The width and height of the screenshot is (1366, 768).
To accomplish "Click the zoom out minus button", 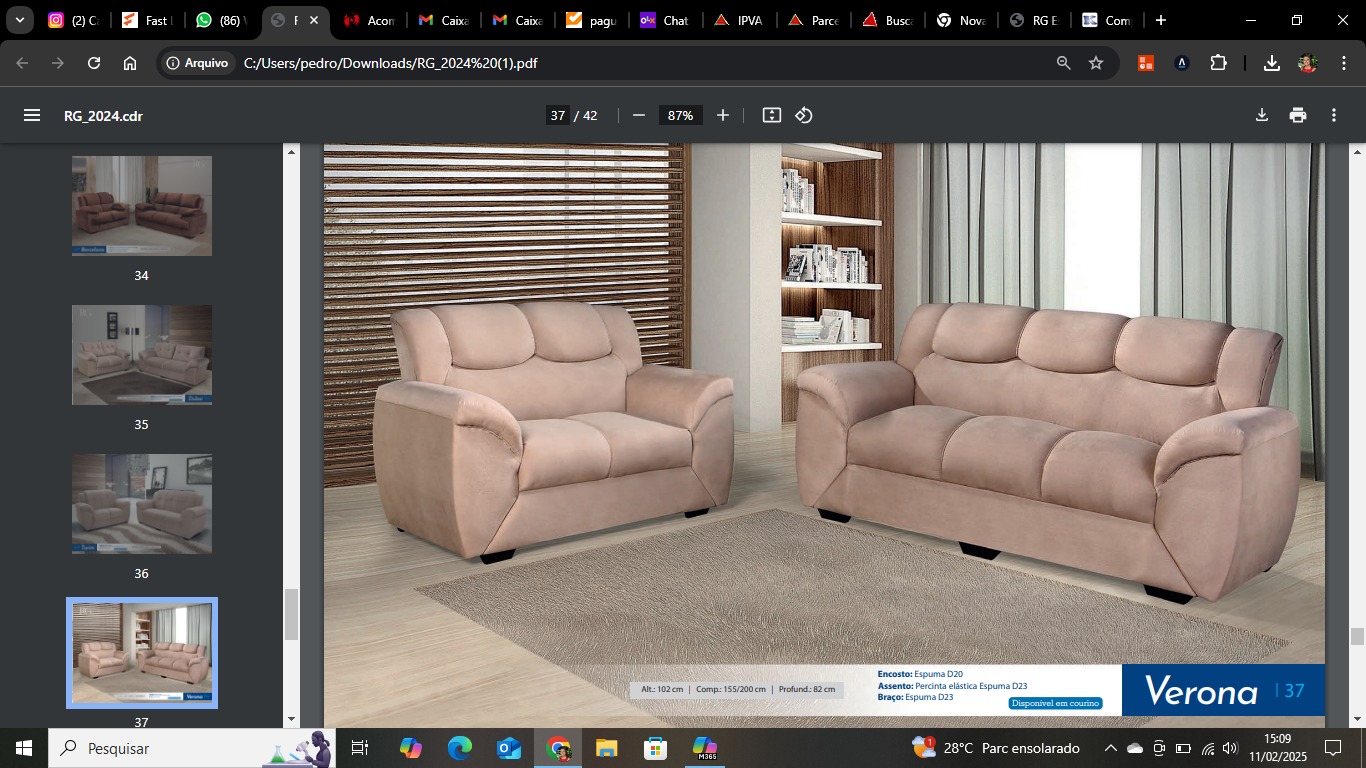I will [x=639, y=115].
